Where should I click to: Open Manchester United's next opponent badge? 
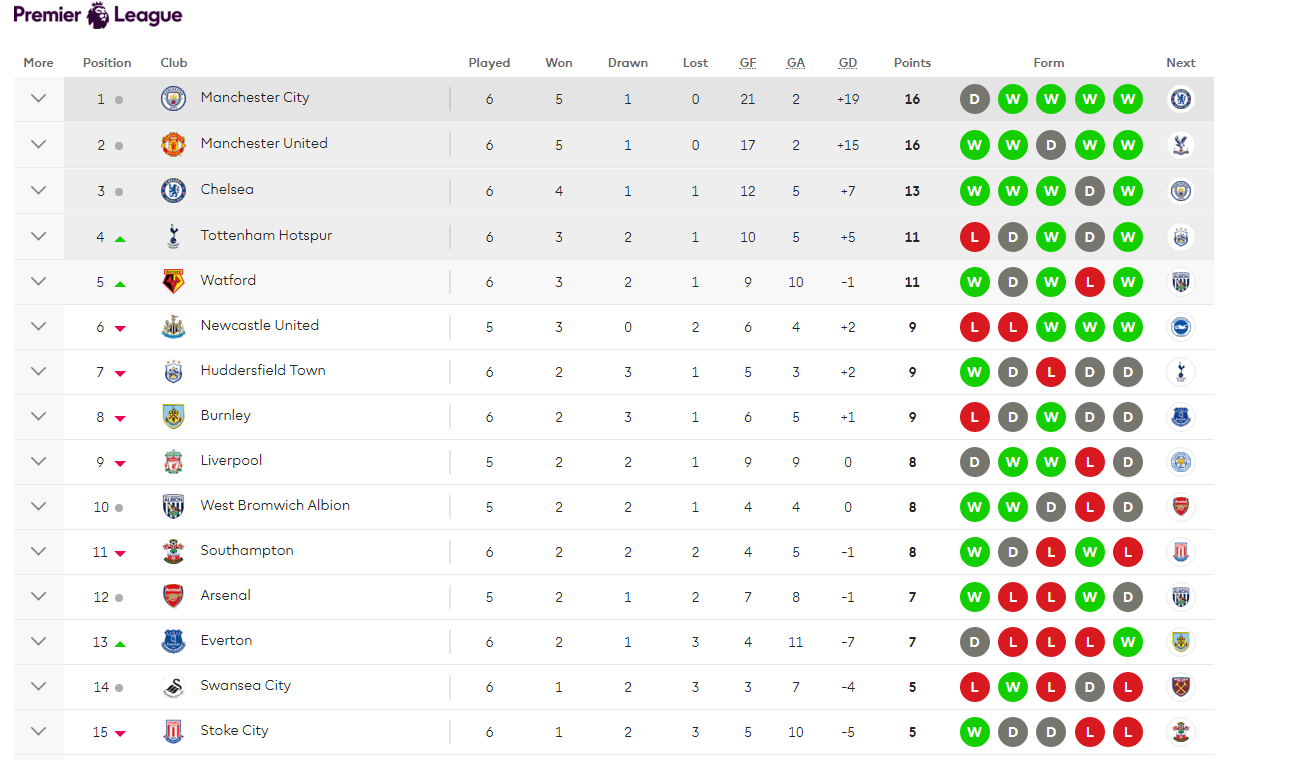[x=1181, y=145]
